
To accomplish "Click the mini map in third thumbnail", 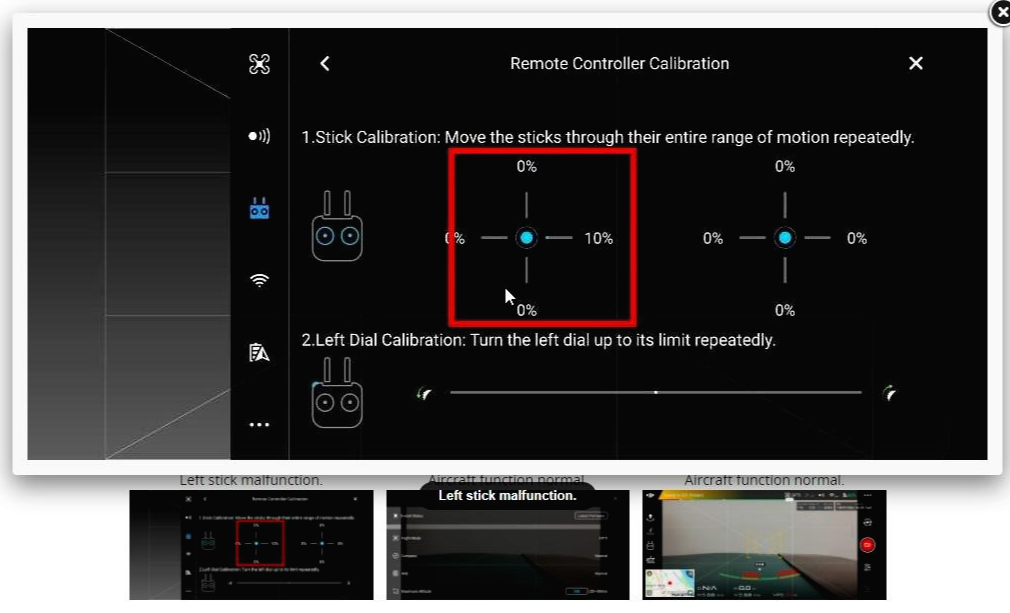I will click(671, 583).
